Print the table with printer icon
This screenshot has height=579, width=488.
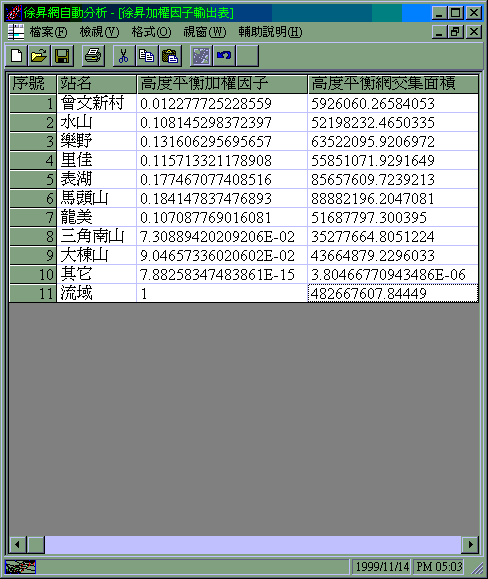tap(93, 56)
